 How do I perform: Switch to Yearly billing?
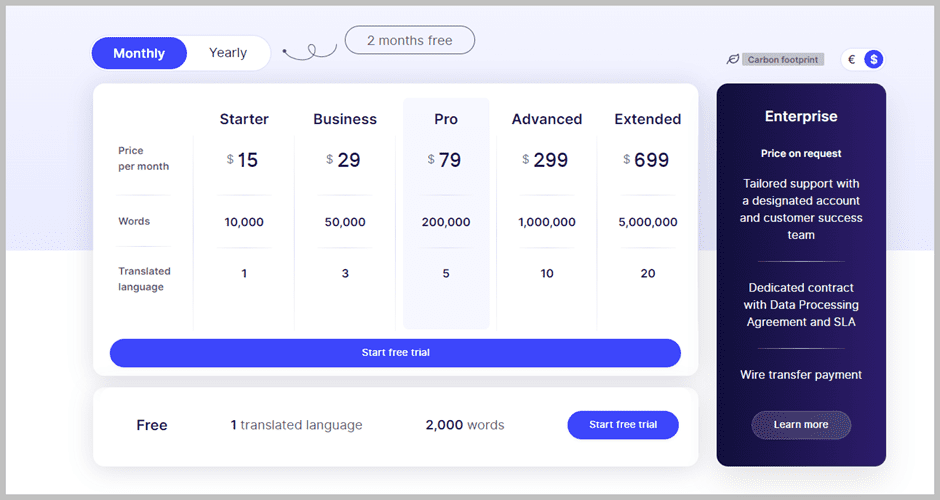tap(228, 53)
